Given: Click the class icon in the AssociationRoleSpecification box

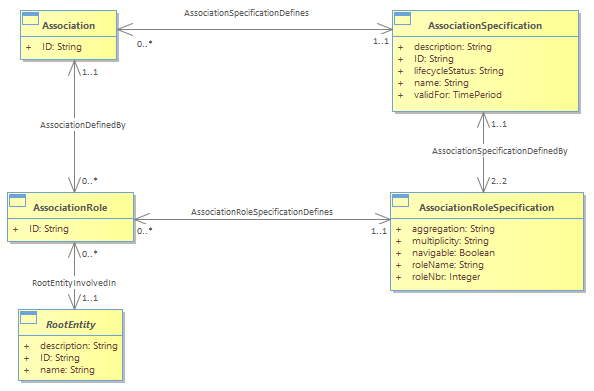Looking at the screenshot, I should point(400,200).
